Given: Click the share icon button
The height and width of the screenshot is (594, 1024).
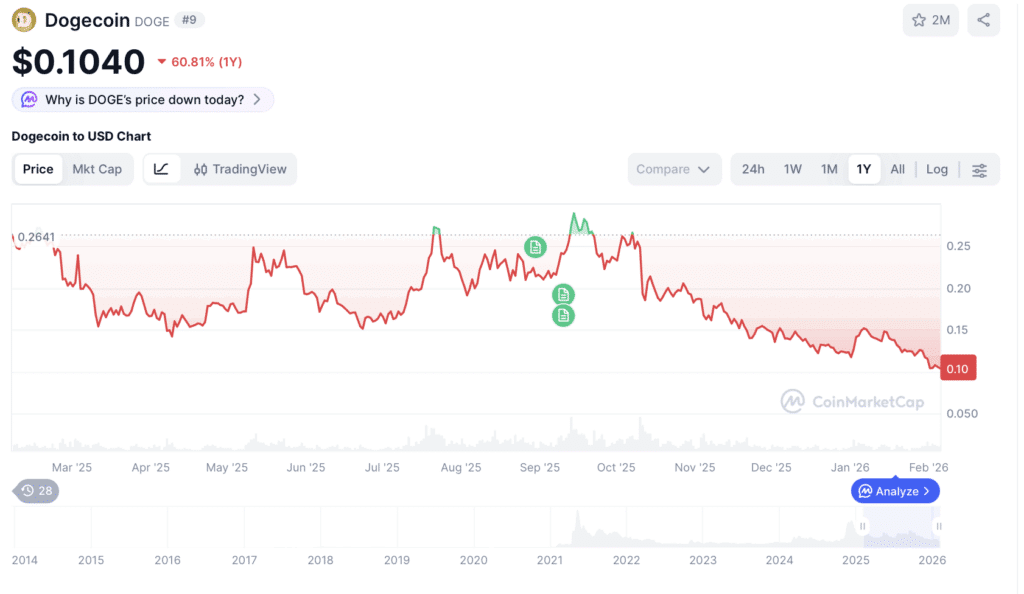Looking at the screenshot, I should 984,20.
